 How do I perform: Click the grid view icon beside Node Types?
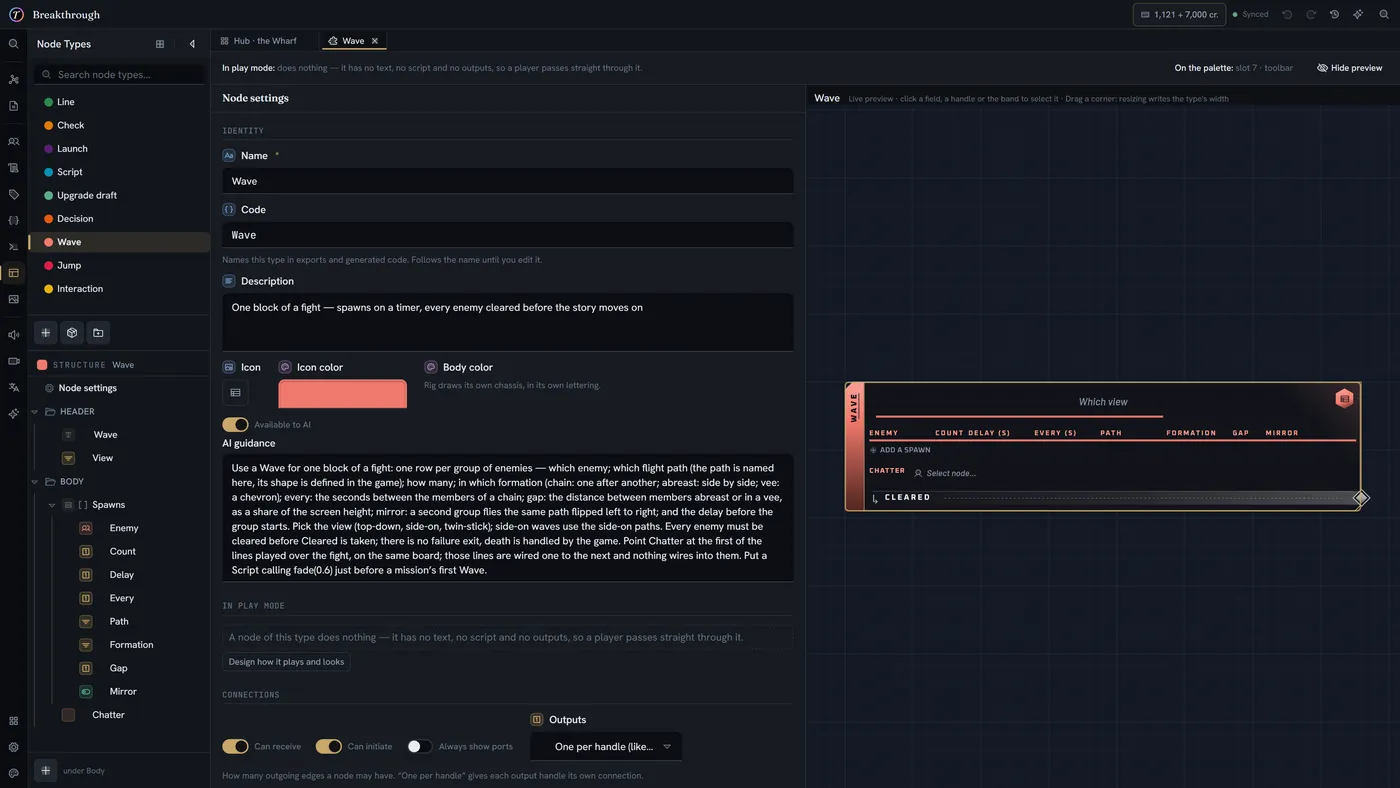pos(160,44)
